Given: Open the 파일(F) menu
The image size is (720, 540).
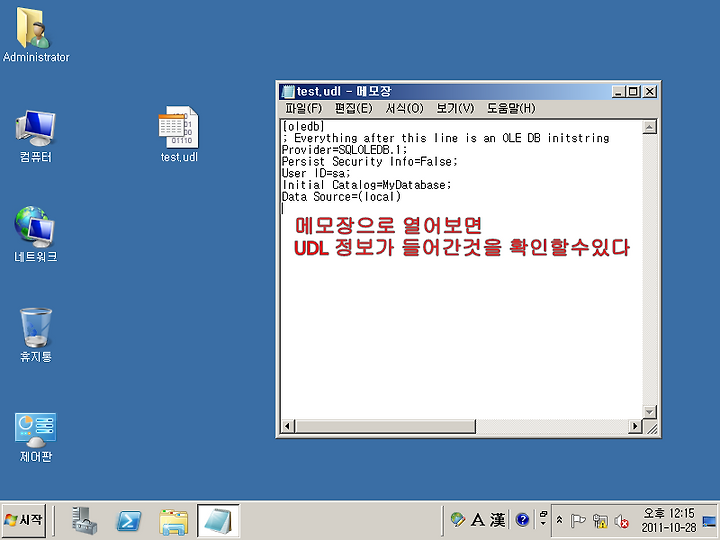Looking at the screenshot, I should coord(304,108).
